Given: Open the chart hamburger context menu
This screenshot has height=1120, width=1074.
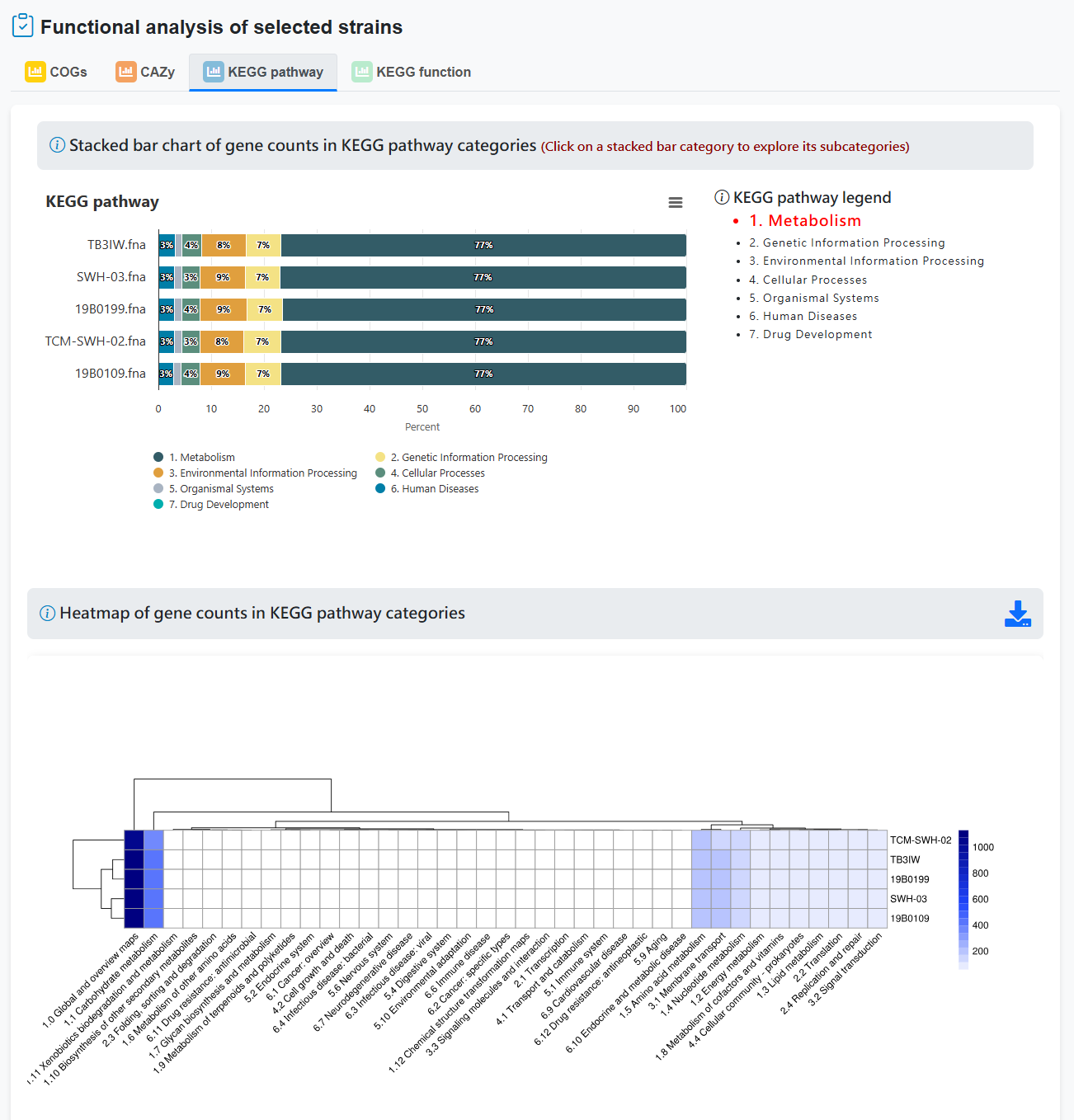Looking at the screenshot, I should (x=675, y=203).
